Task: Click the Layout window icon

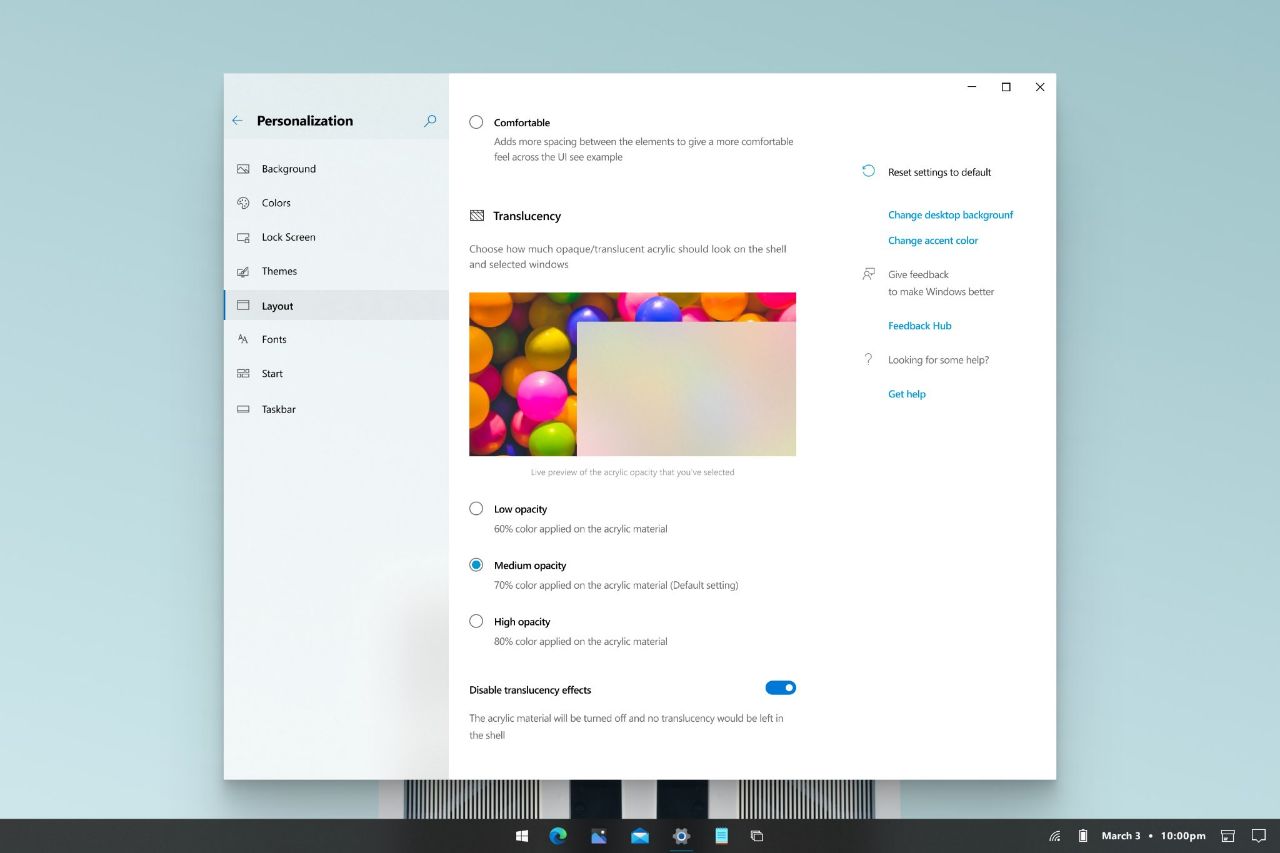Action: click(243, 305)
